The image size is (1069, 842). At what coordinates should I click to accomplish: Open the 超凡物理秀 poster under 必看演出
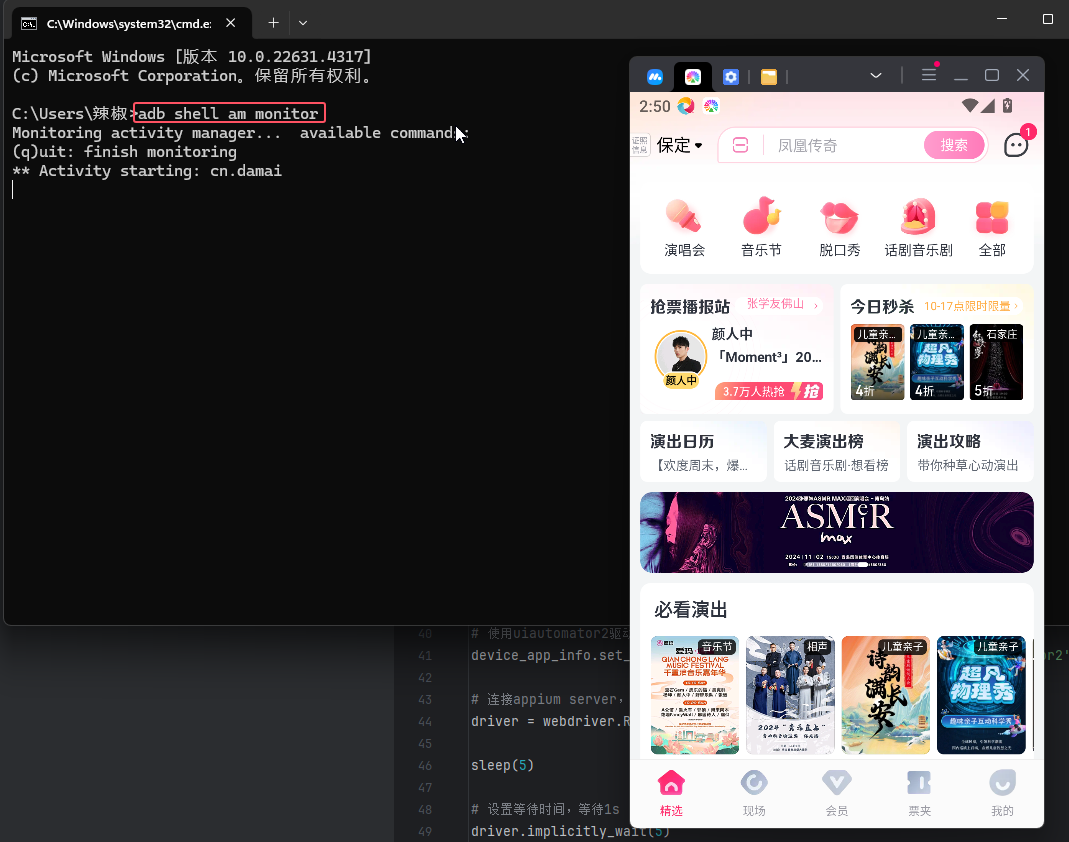(981, 695)
